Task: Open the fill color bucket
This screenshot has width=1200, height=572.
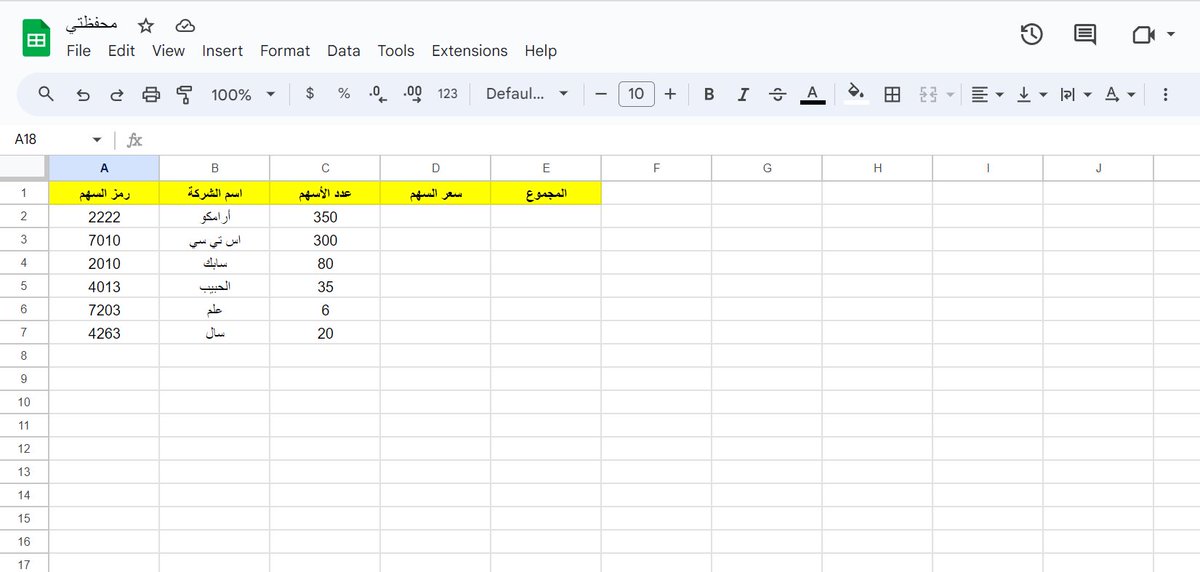Action: pyautogui.click(x=856, y=93)
